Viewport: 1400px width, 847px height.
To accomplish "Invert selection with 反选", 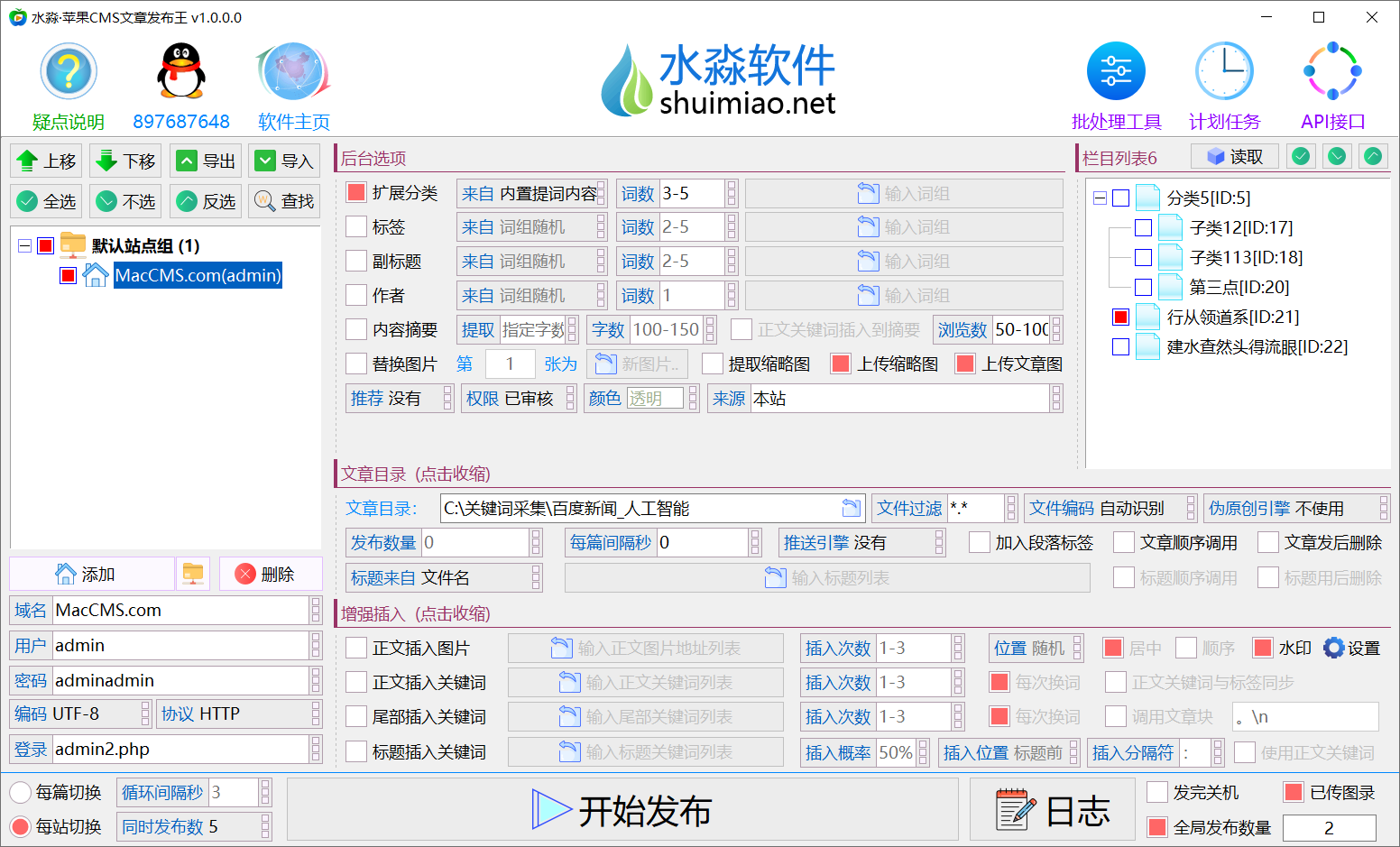I will point(205,201).
